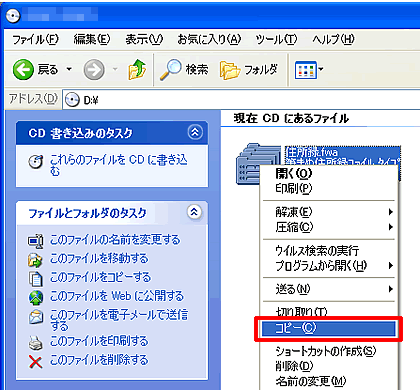Image resolution: width=420 pixels, height=390 pixels.
Task: Choose 圧縮(C) submenu in context menu
Action: coord(329,227)
